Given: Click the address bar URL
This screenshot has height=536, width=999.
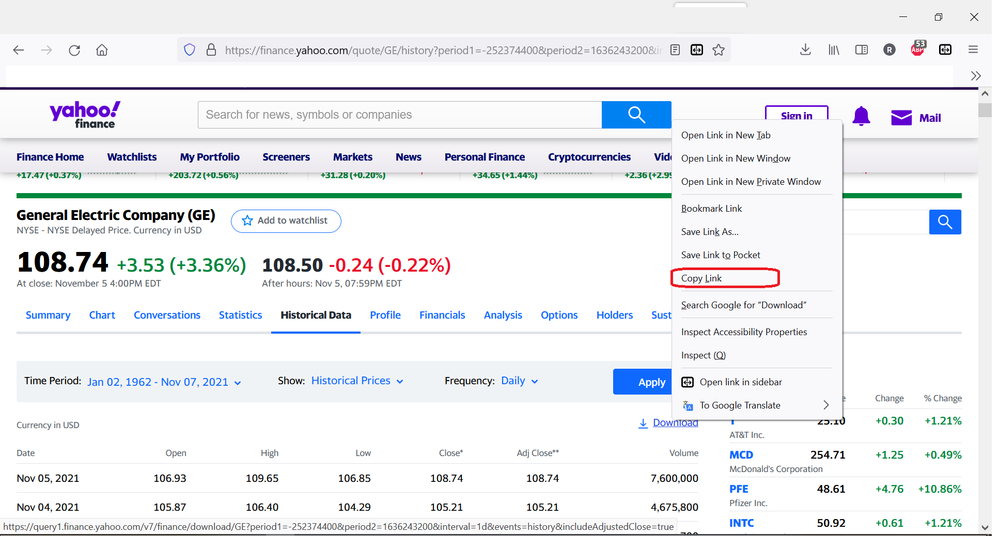Looking at the screenshot, I should [443, 50].
